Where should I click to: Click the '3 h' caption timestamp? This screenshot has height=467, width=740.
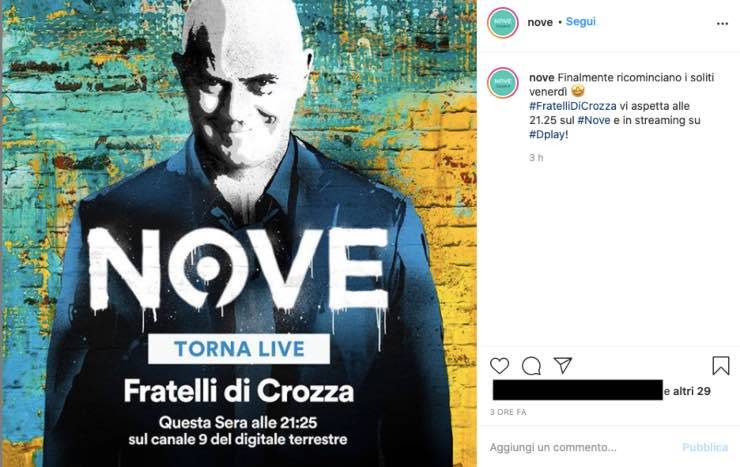click(536, 158)
